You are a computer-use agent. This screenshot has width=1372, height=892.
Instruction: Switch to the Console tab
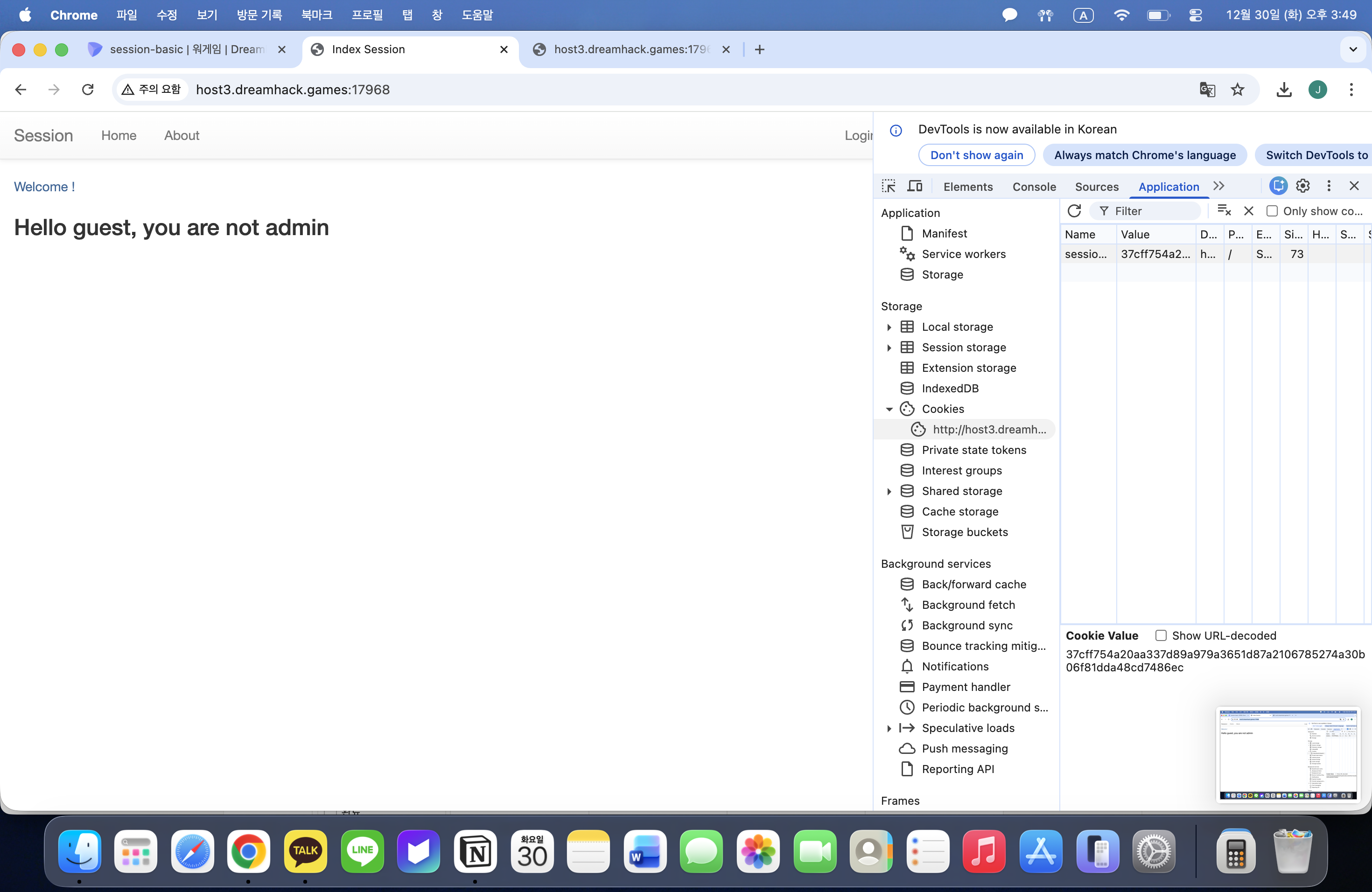point(1034,187)
